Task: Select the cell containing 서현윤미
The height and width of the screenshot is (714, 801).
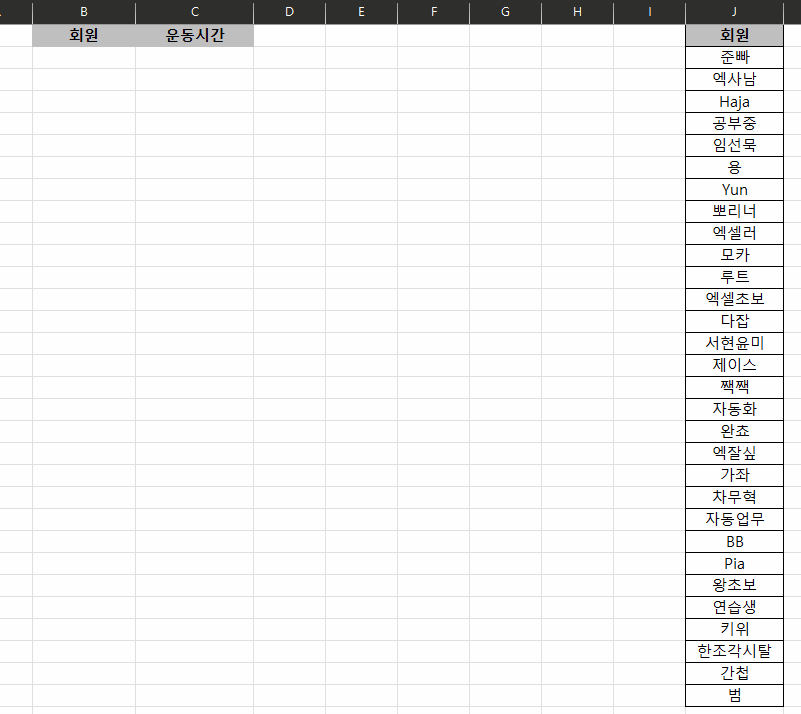Action: point(735,343)
